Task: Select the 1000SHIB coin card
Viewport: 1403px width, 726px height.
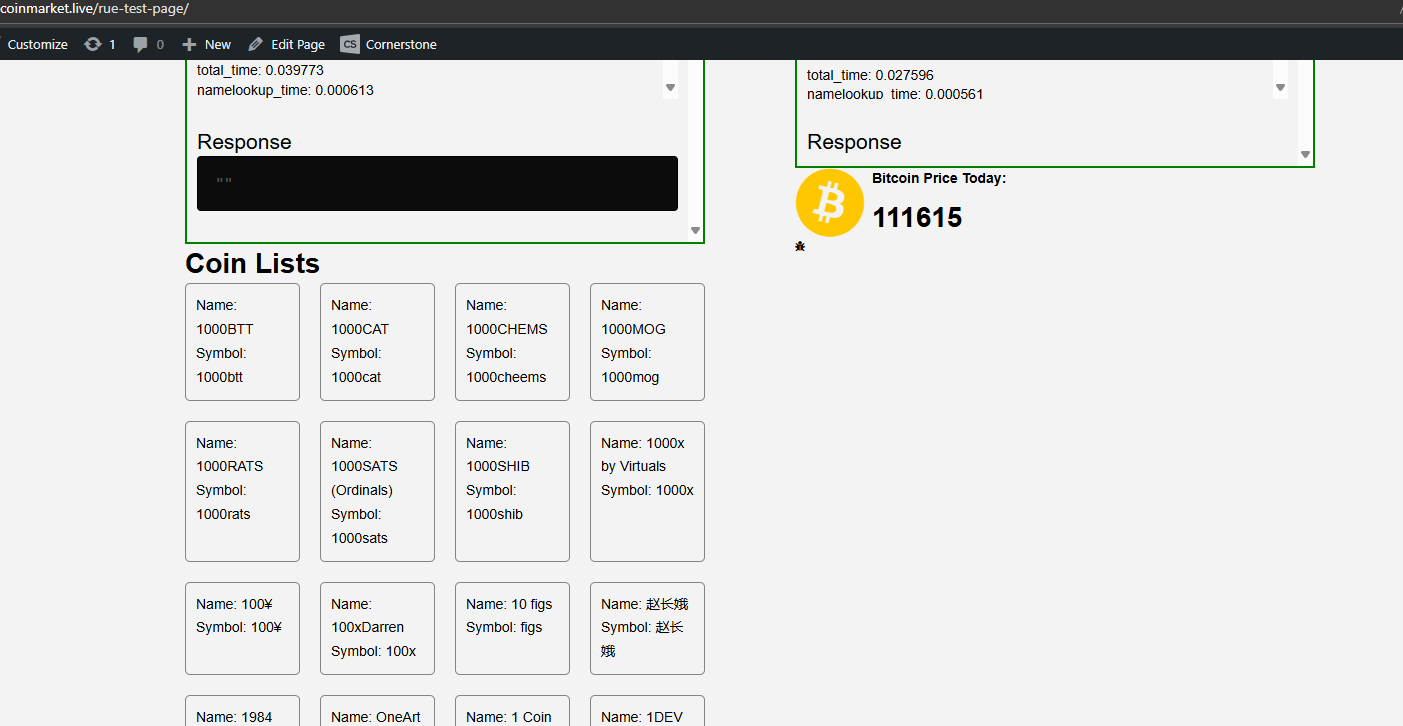Action: click(512, 491)
